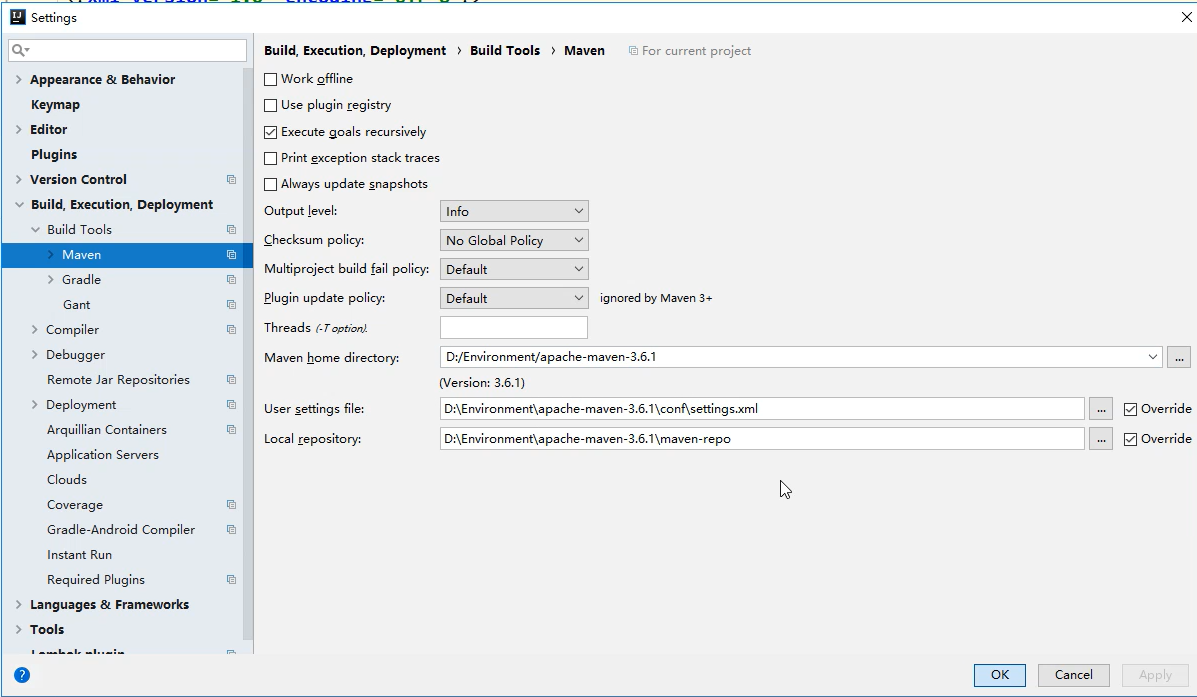Click project-level icon next to Gant row
This screenshot has height=697, width=1197.
[231, 305]
